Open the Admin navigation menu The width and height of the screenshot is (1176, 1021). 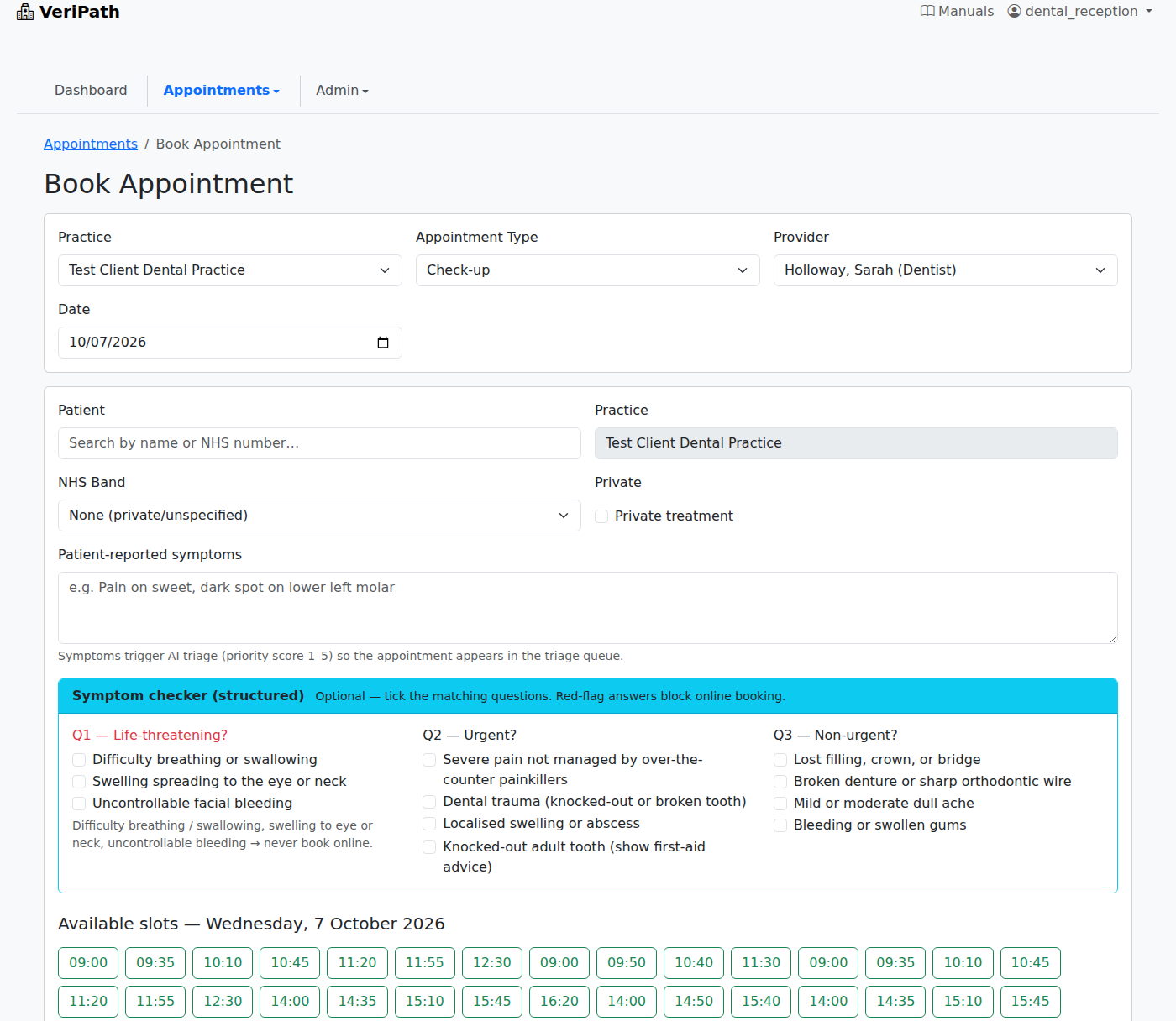point(342,91)
